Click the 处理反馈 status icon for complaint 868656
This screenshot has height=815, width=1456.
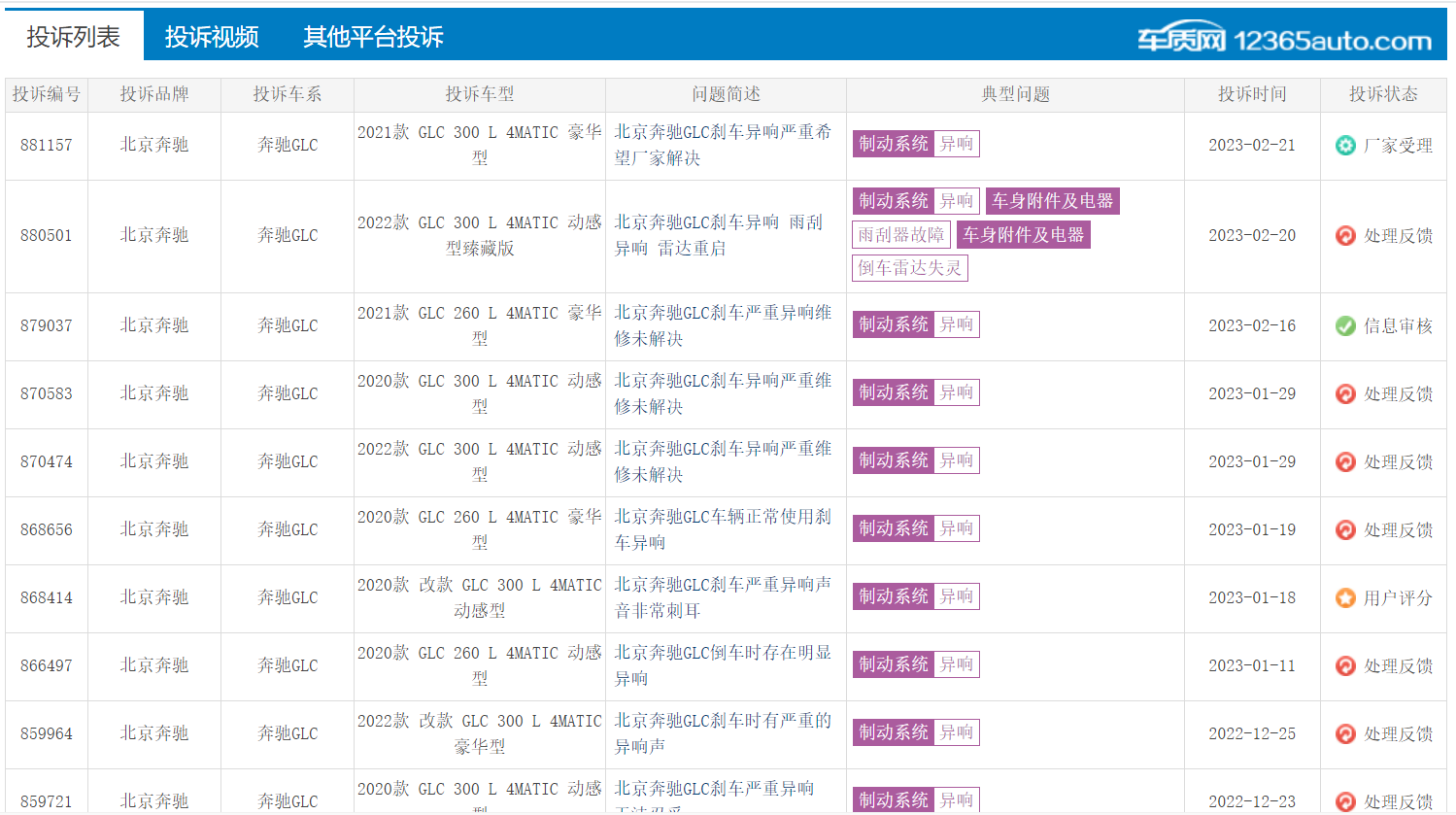(1345, 530)
